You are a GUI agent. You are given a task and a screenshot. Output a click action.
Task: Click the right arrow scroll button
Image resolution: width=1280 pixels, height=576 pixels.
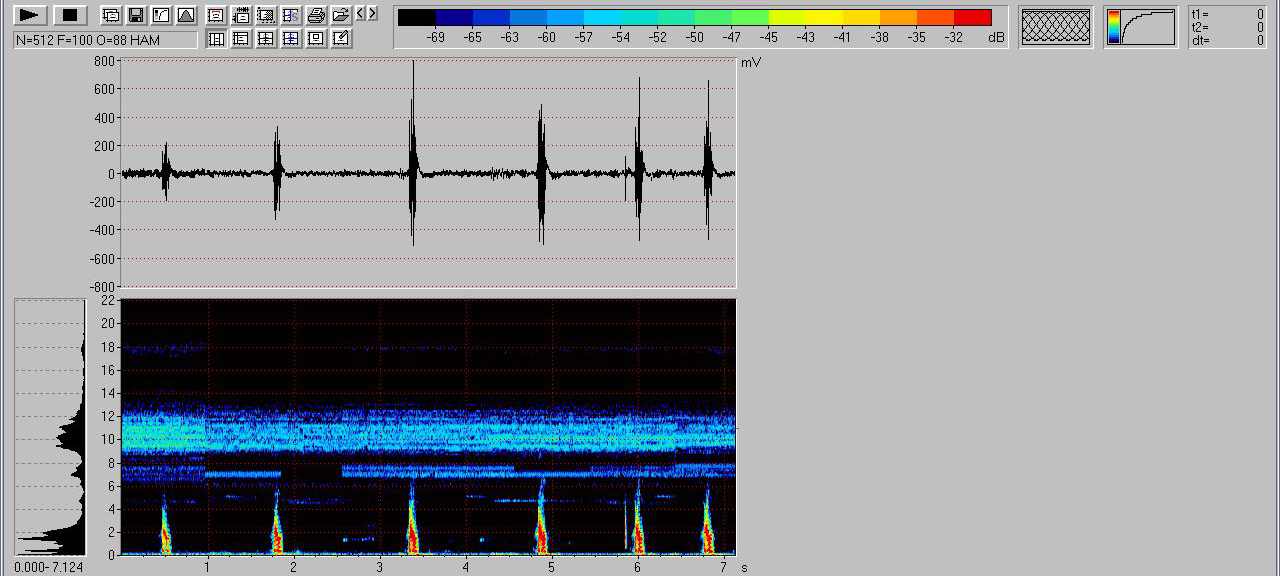point(373,14)
